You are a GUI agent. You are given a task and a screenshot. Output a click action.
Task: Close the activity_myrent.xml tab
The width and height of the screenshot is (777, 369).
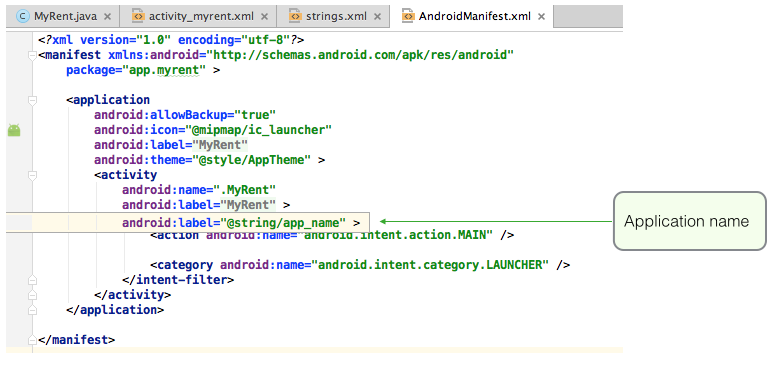pyautogui.click(x=264, y=17)
